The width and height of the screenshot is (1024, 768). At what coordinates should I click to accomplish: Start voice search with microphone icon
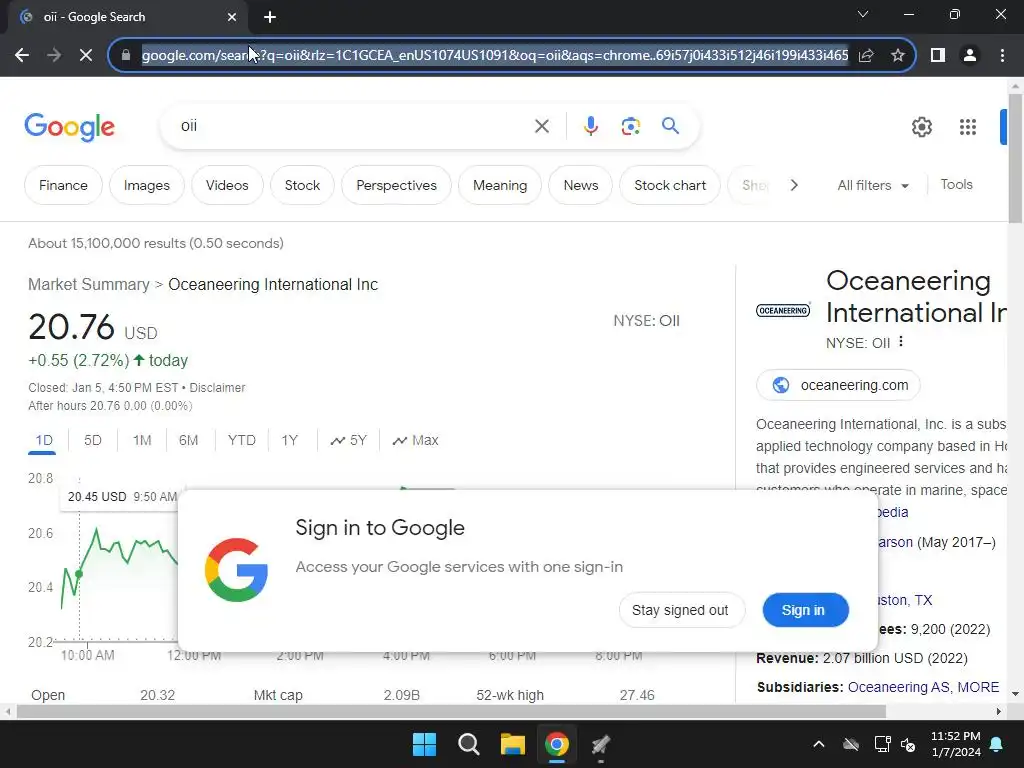pos(590,126)
